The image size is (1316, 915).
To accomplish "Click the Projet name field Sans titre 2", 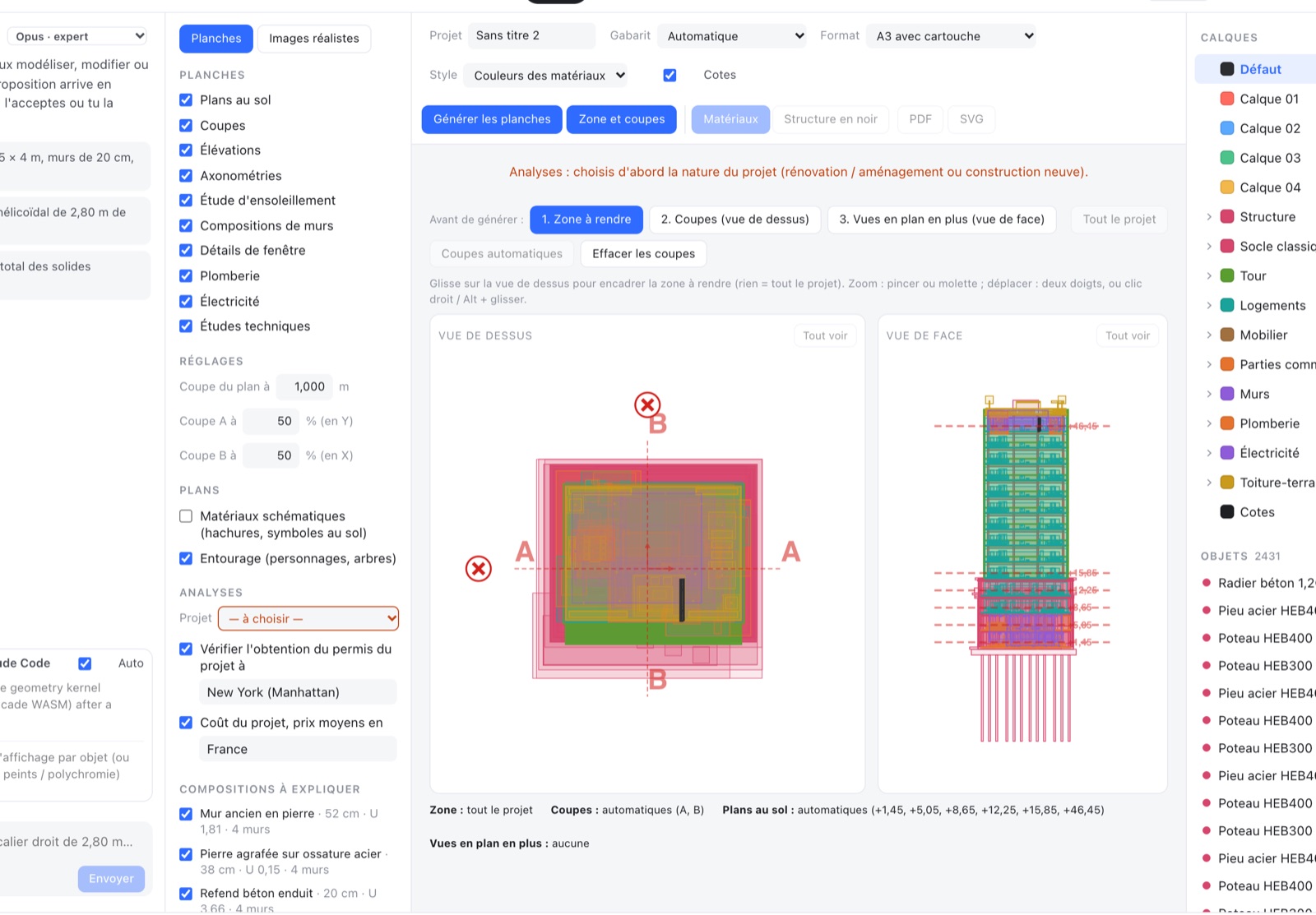I will click(531, 35).
